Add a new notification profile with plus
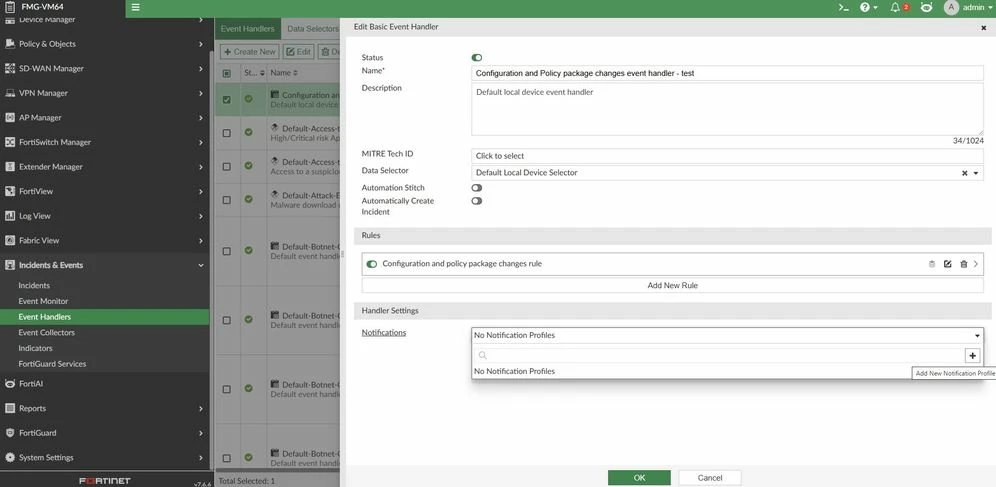This screenshot has height=487, width=996. point(972,356)
